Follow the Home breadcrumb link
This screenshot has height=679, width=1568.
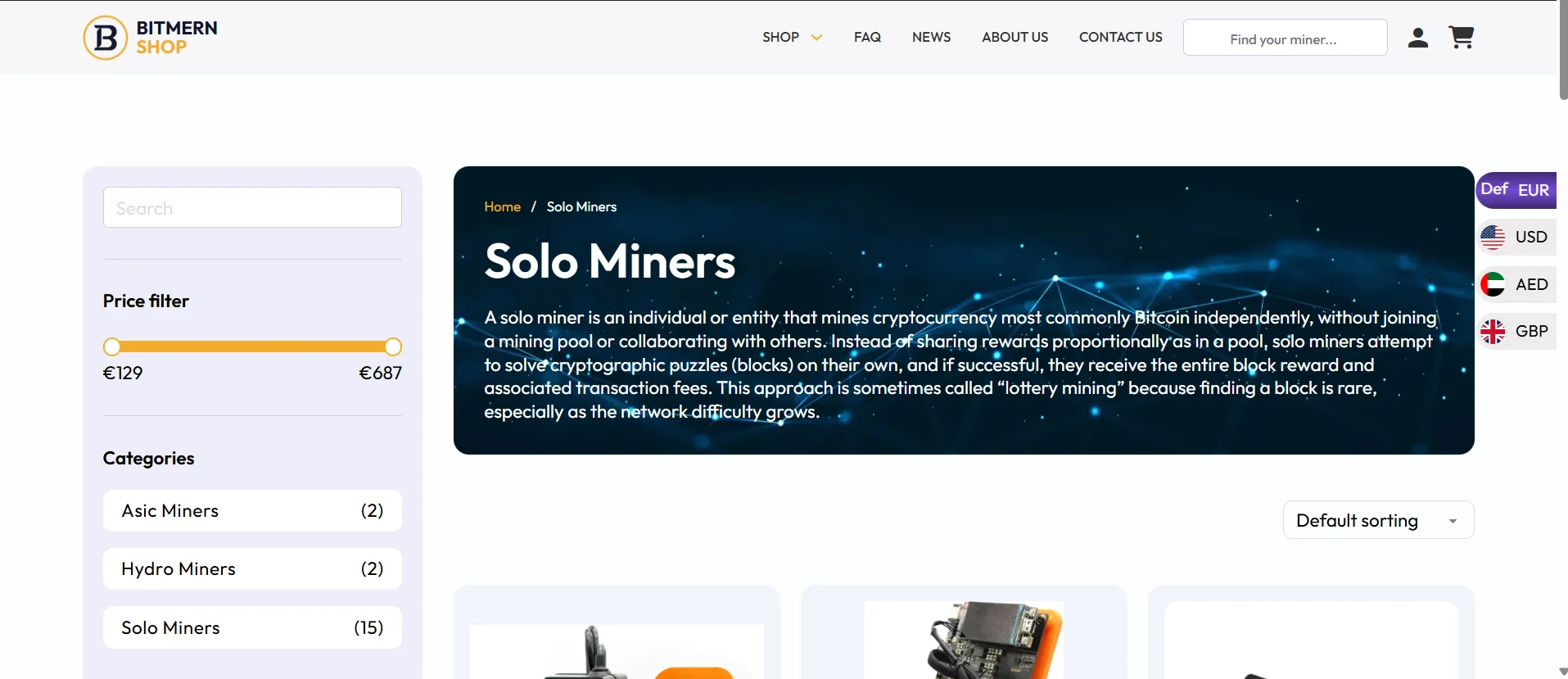click(x=502, y=207)
